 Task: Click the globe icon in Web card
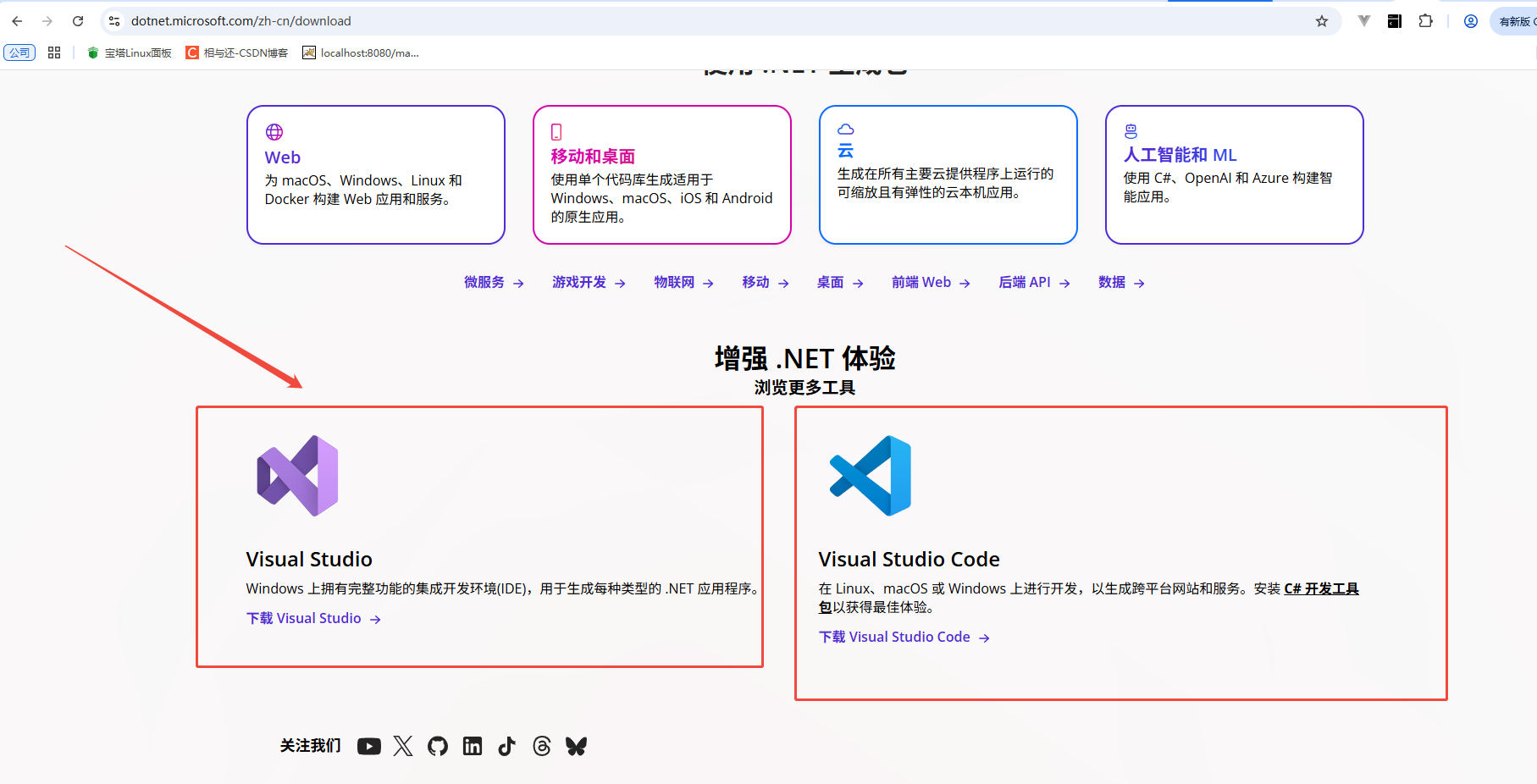(274, 132)
